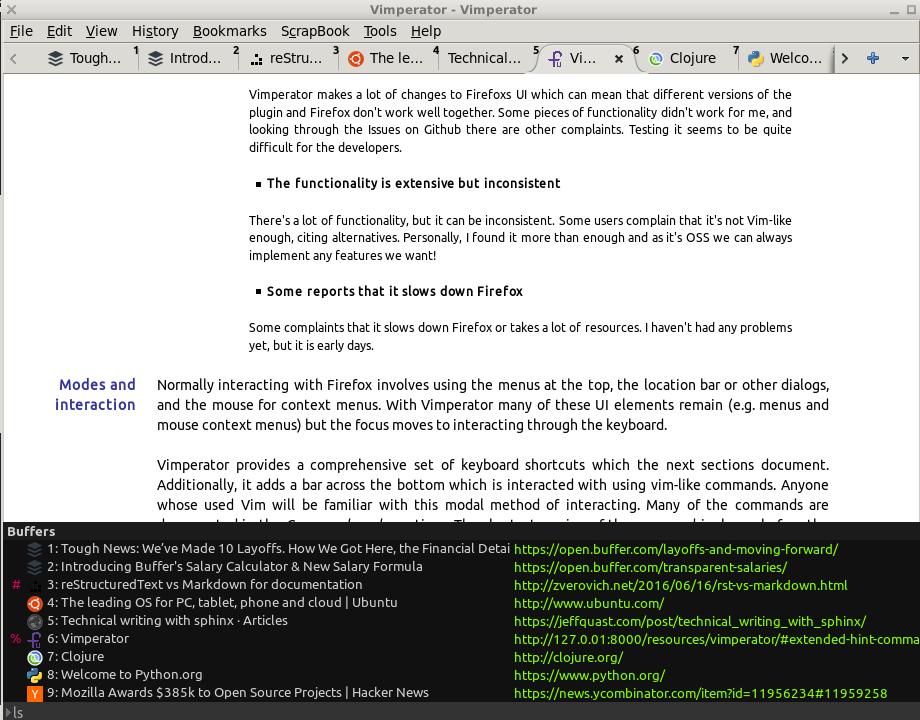
Task: Select buffer 4: The leading OS Ubuntu
Action: [222, 603]
